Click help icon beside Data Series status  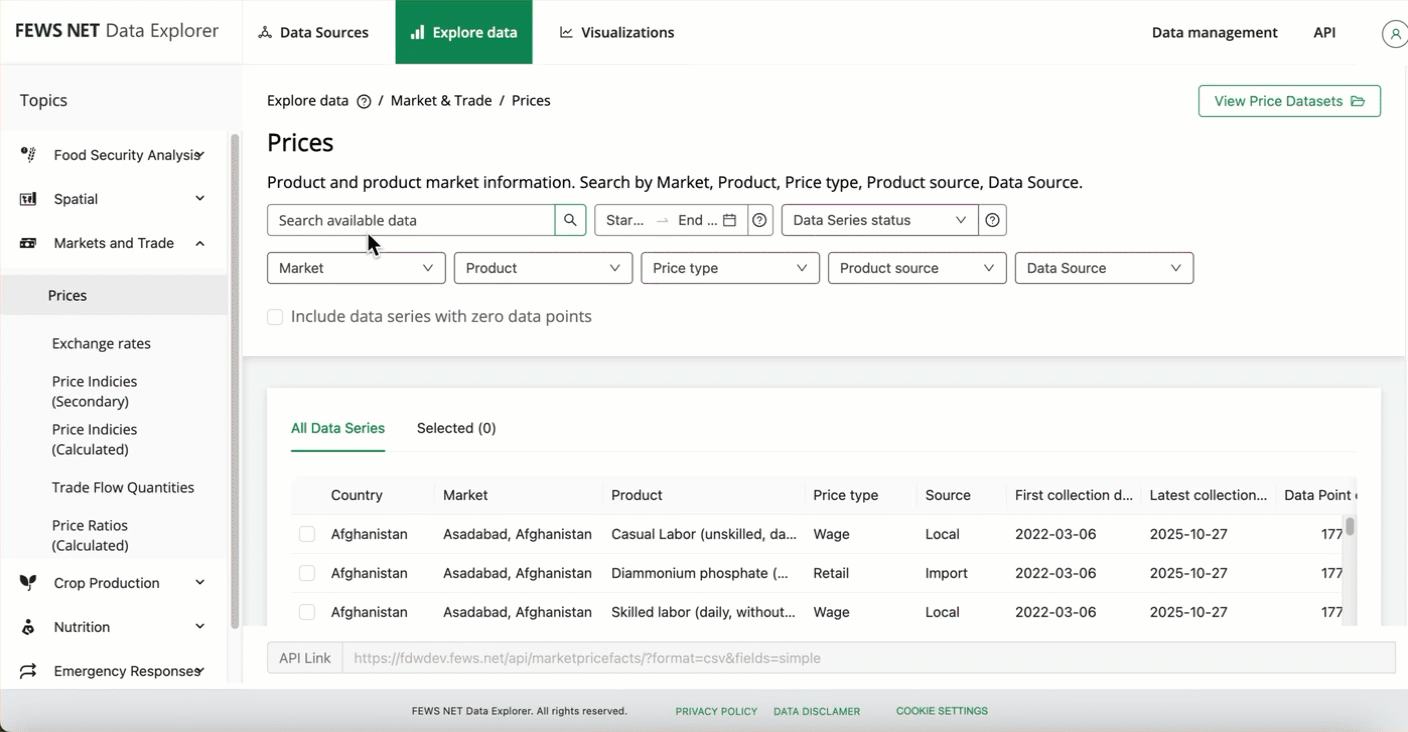coord(992,220)
